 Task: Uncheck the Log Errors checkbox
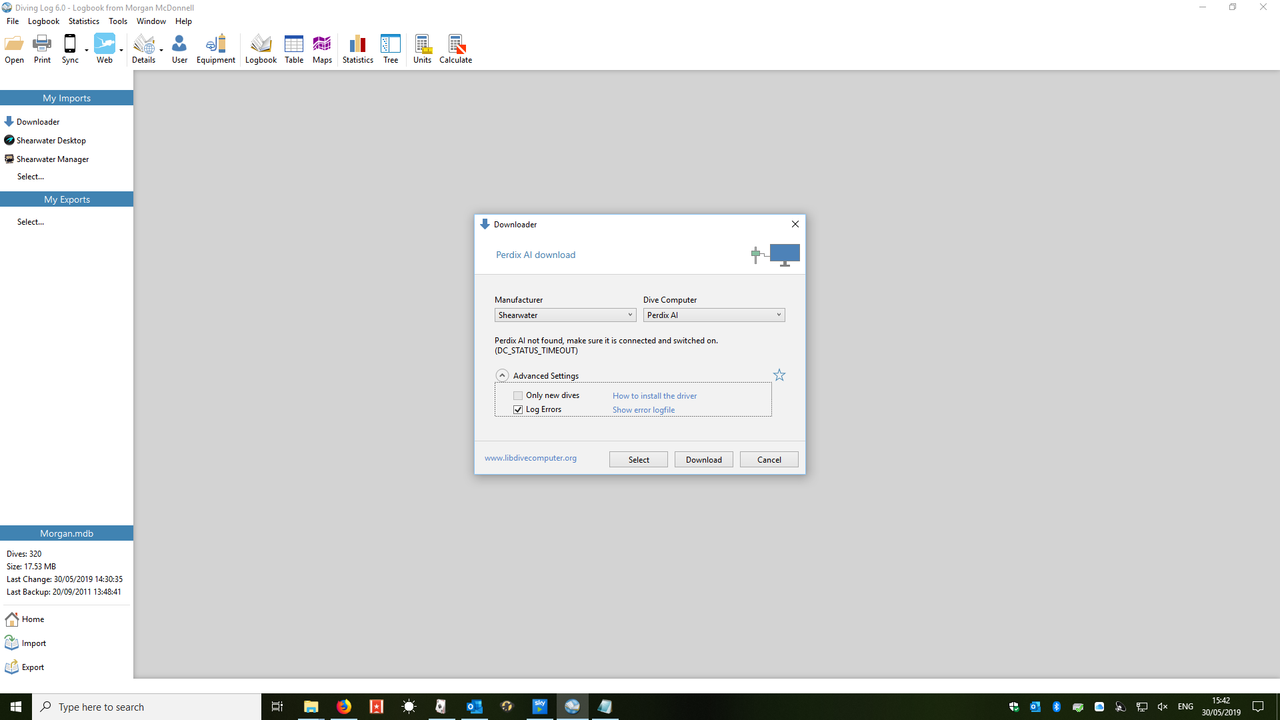coord(518,409)
